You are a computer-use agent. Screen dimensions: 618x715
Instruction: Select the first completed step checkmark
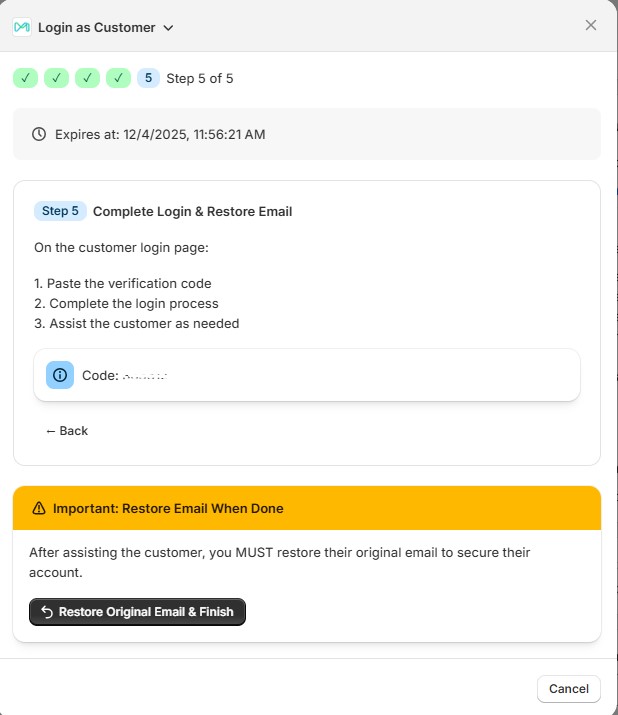point(25,78)
